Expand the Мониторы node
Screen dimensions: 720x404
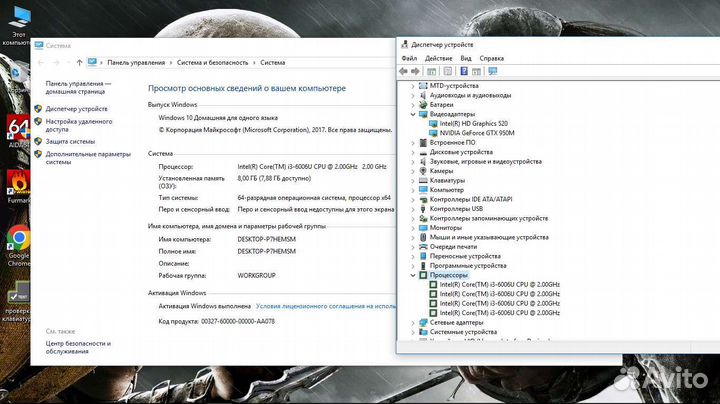tap(413, 228)
